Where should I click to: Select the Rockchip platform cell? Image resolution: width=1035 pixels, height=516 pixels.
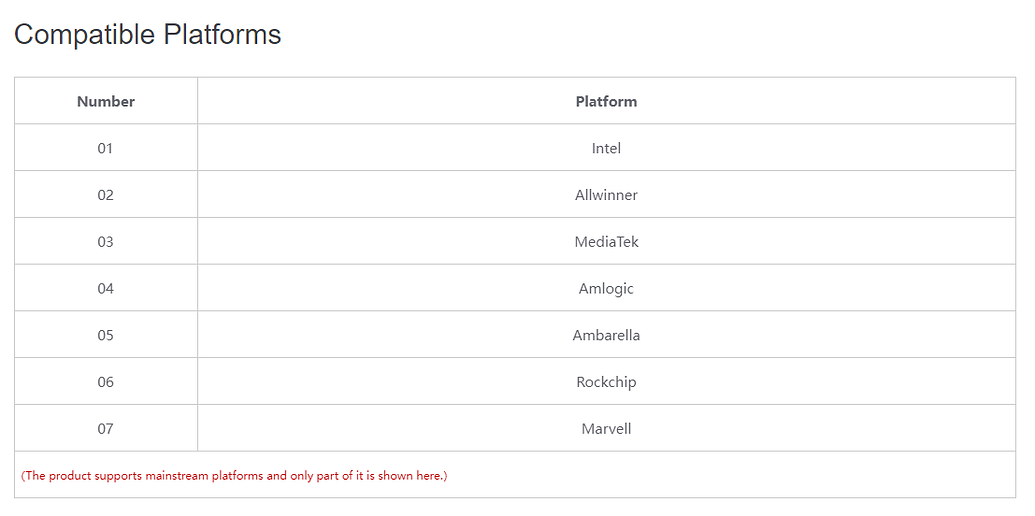tap(606, 382)
